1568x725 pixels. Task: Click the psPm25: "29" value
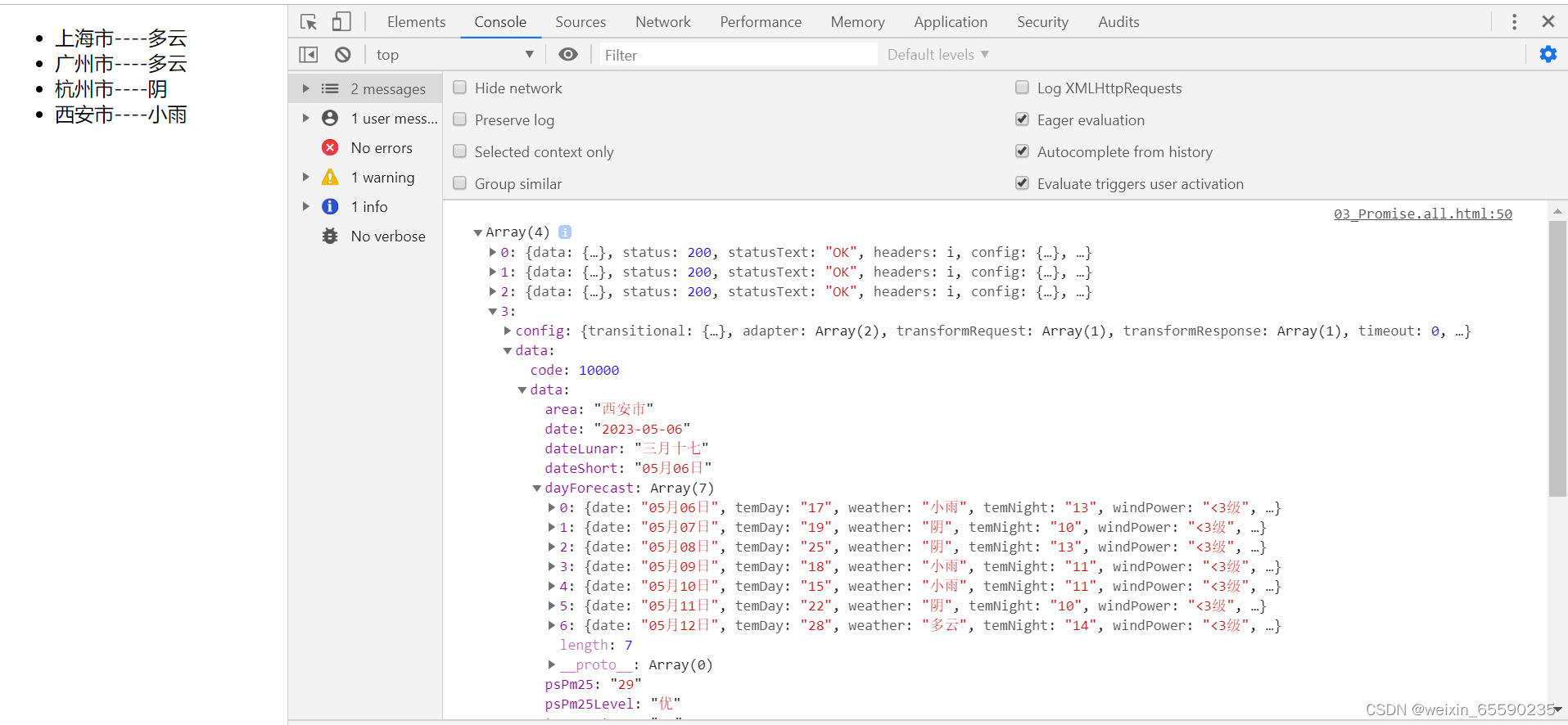[x=626, y=684]
